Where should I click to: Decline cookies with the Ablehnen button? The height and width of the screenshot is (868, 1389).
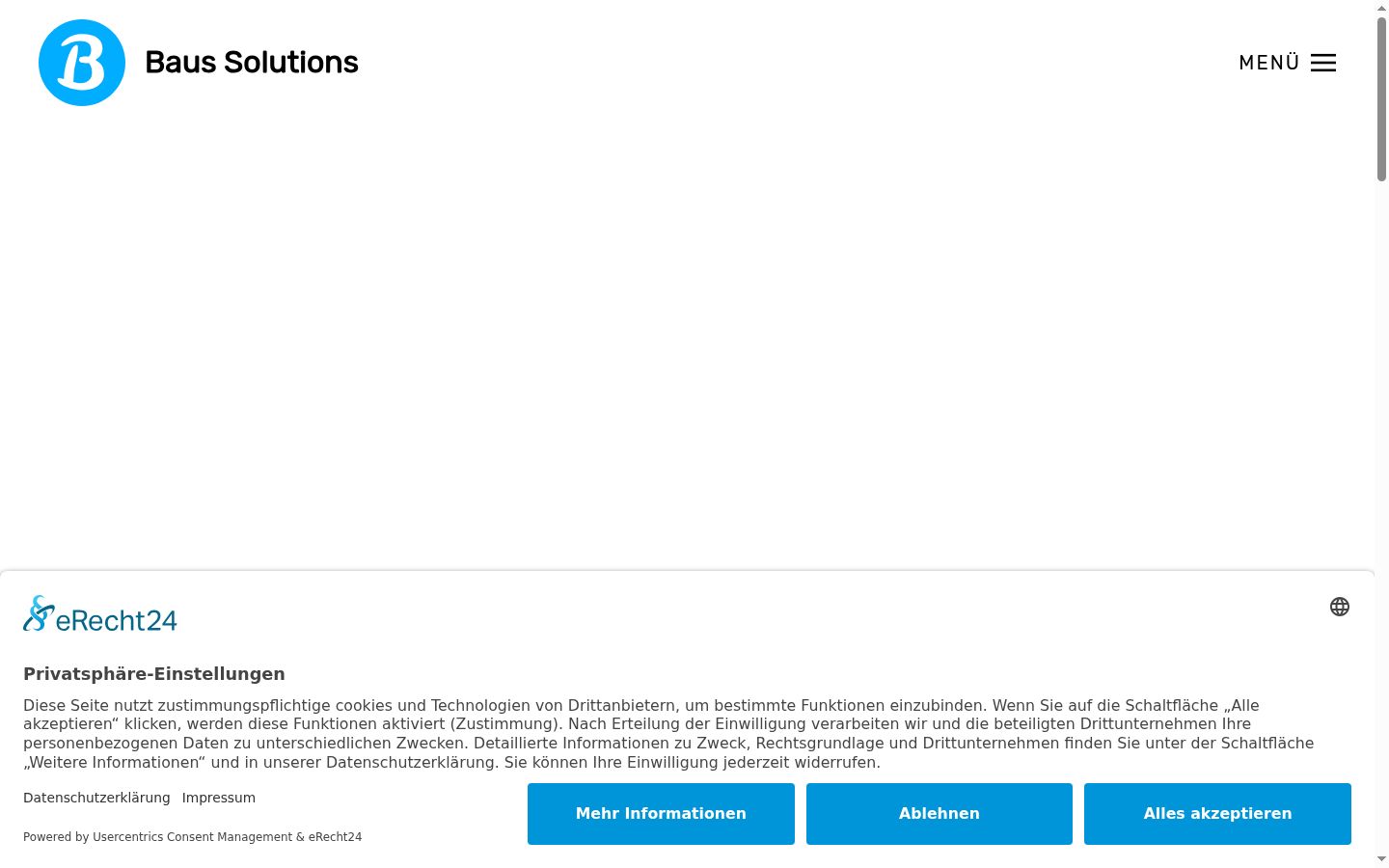940,814
